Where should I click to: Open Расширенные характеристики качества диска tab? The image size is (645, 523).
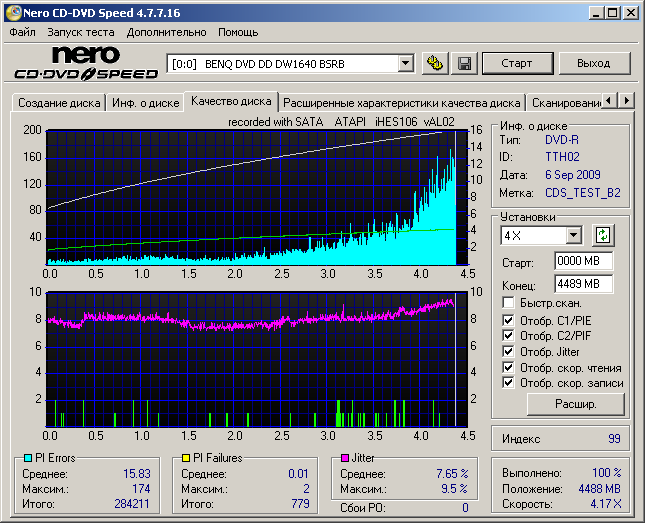(402, 102)
